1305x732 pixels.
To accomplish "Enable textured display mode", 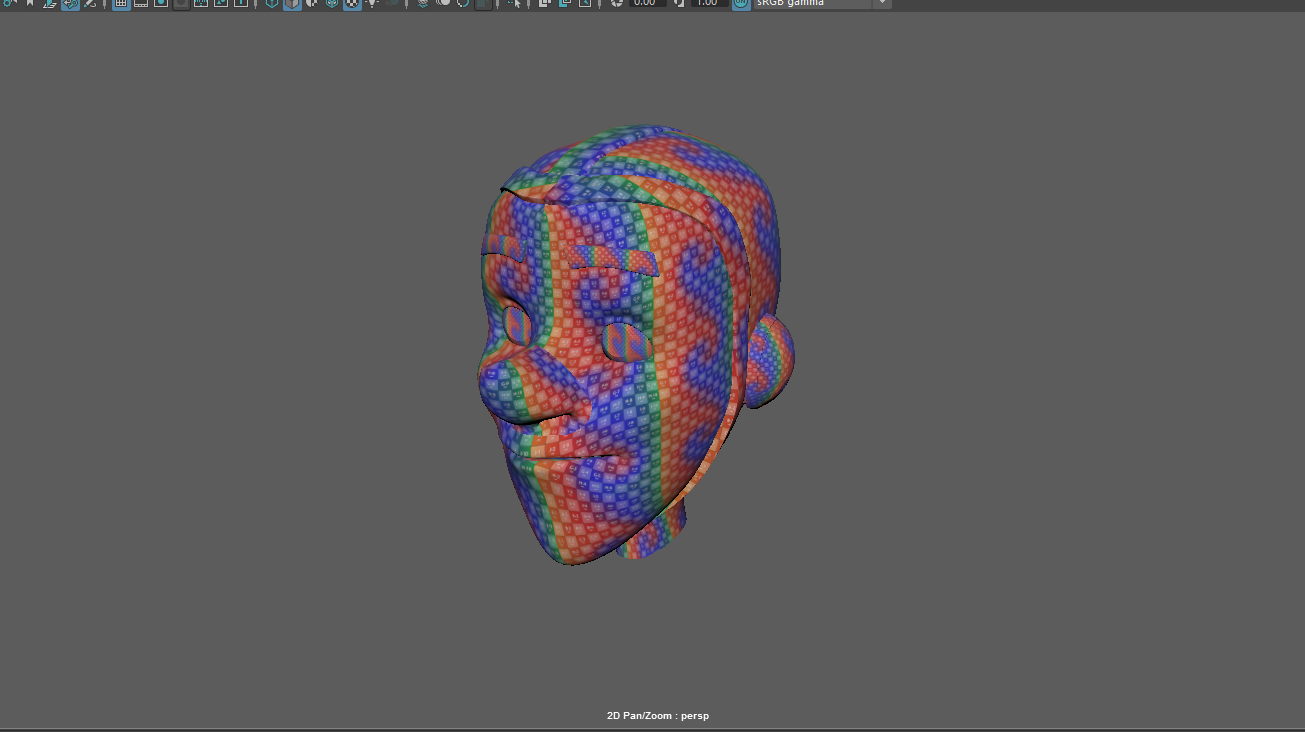I will [353, 4].
